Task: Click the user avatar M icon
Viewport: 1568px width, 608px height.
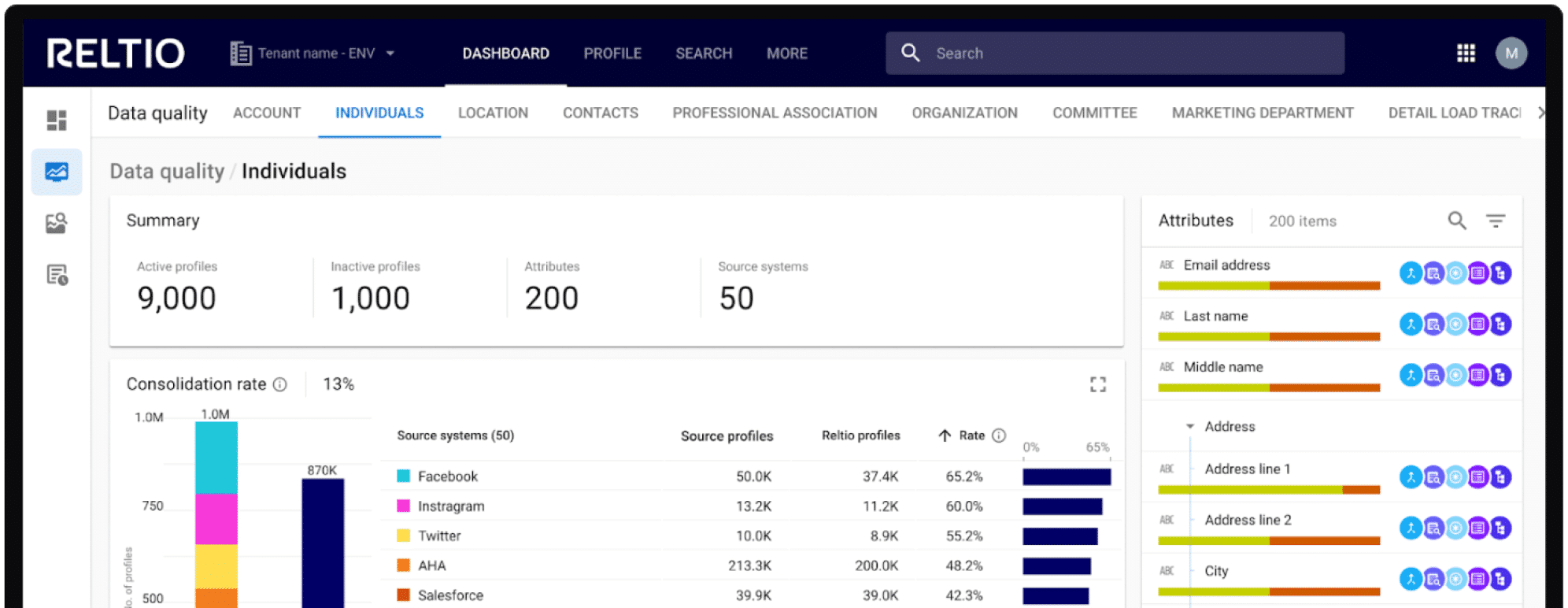Action: click(x=1511, y=54)
